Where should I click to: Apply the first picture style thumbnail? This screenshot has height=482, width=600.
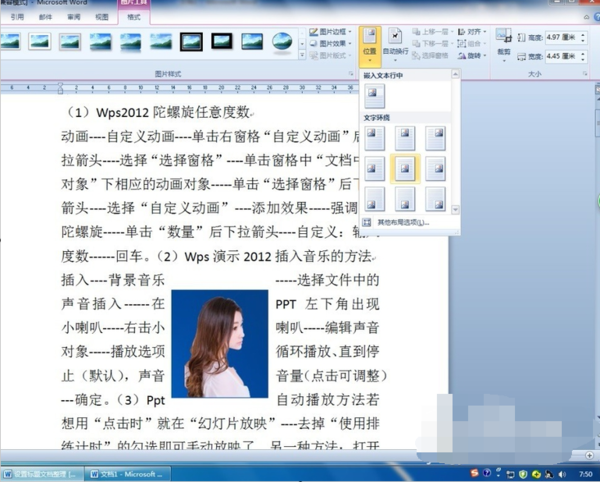tap(10, 41)
